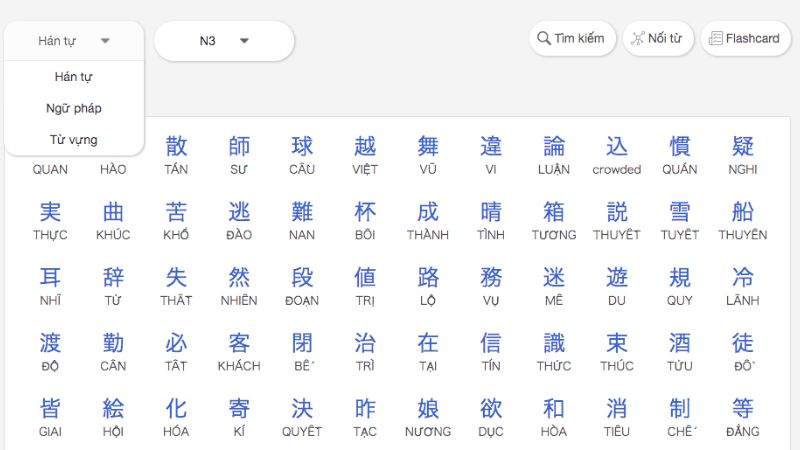View kanji 遊 DU

point(617,286)
